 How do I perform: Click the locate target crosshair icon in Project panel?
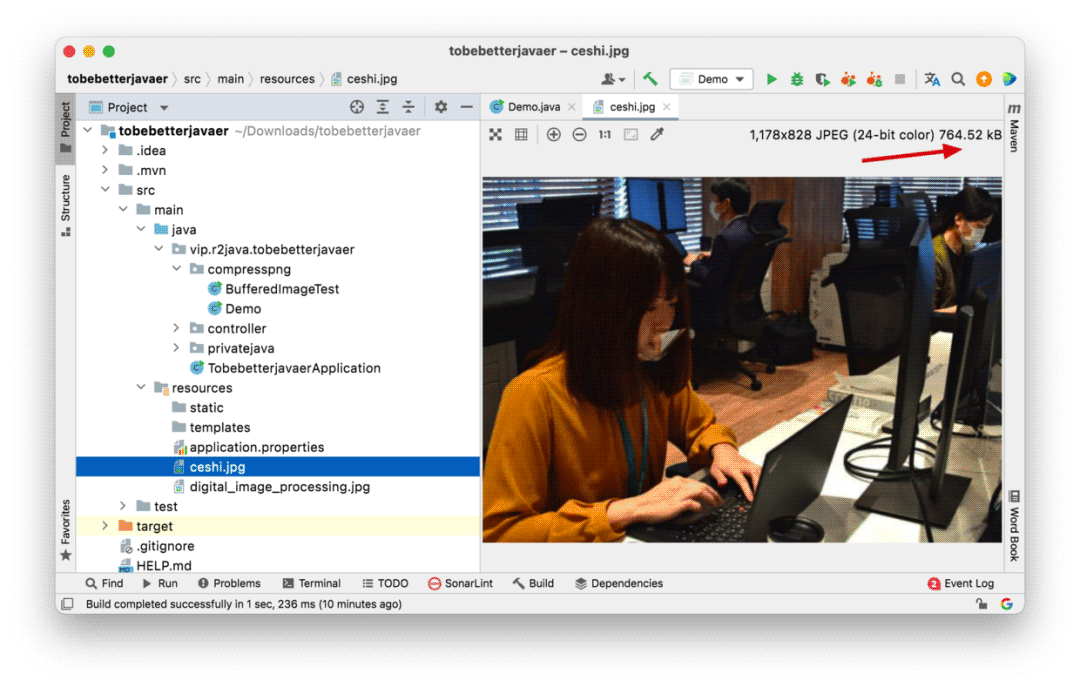(357, 107)
